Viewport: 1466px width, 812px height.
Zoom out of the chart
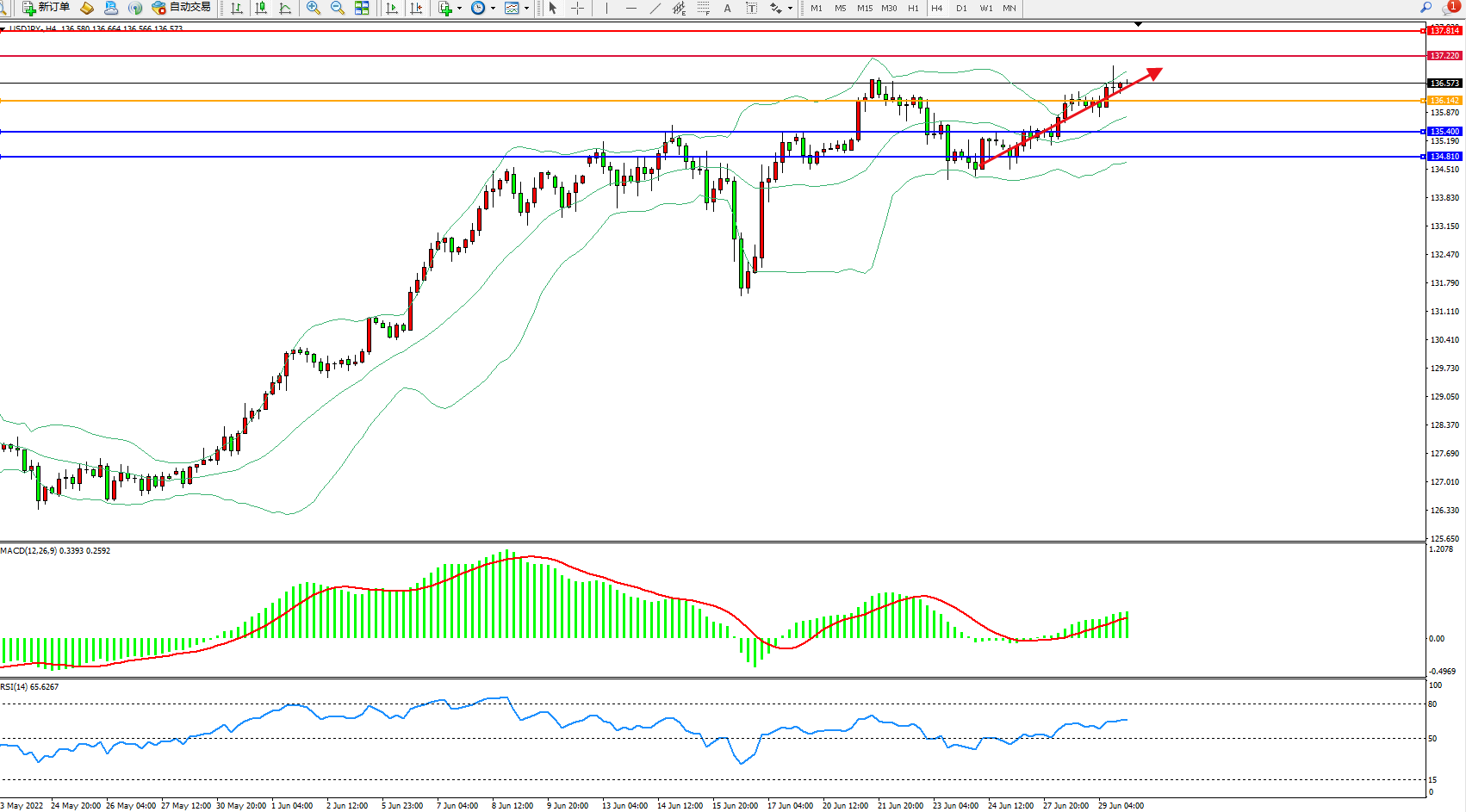(338, 8)
